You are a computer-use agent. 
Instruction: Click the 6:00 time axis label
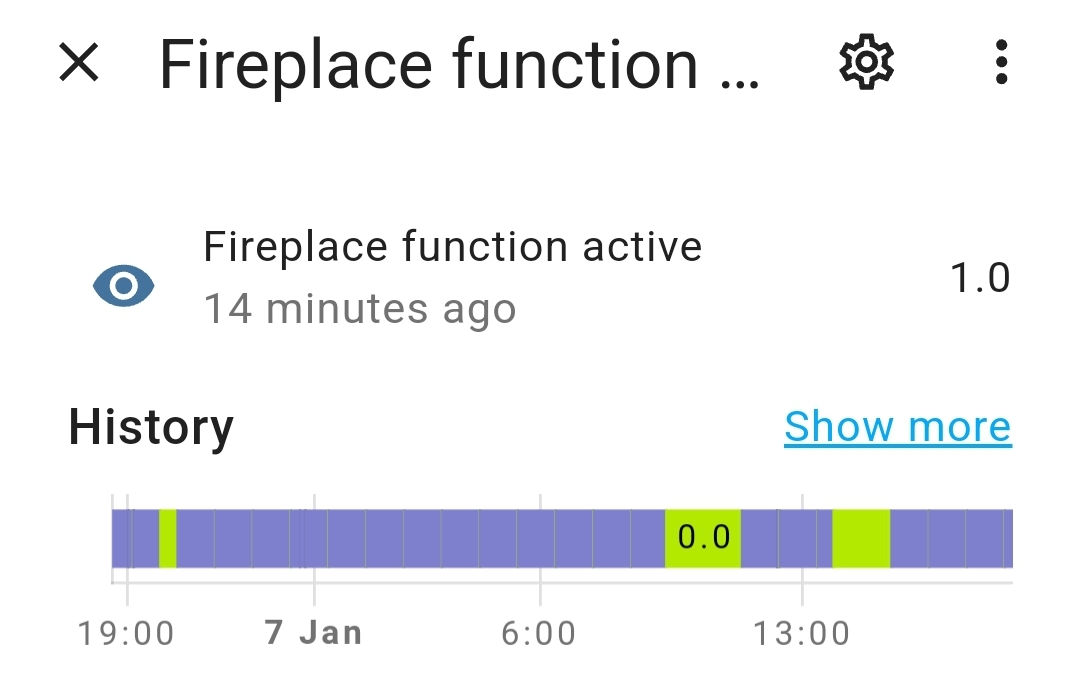point(539,633)
